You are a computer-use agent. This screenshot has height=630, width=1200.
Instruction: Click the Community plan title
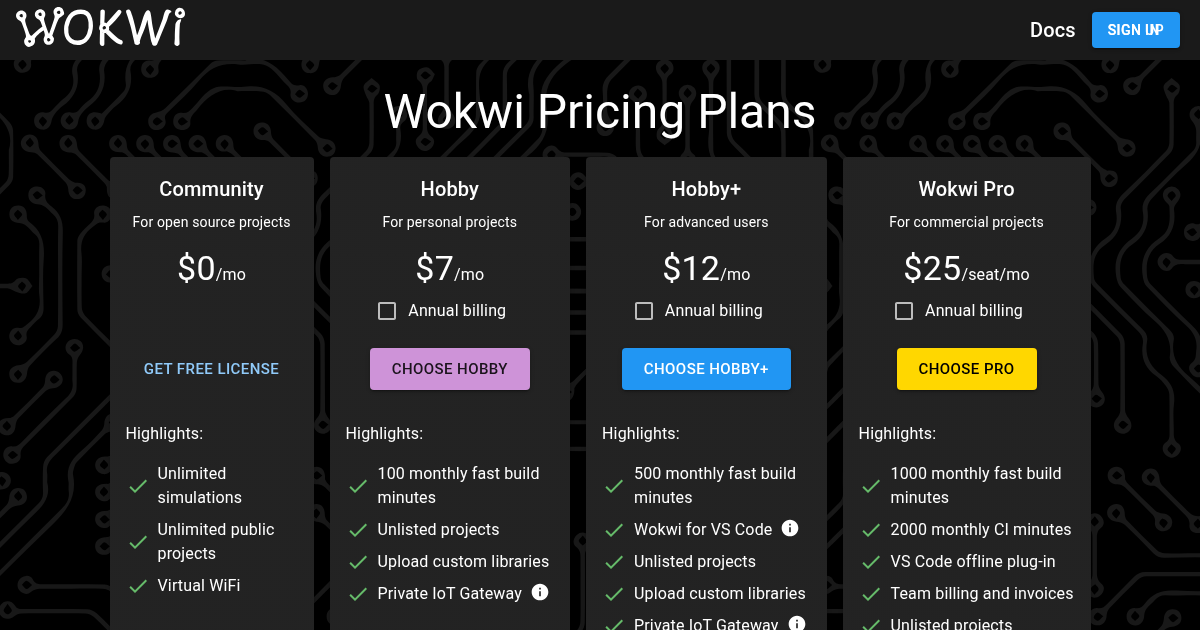click(x=211, y=189)
